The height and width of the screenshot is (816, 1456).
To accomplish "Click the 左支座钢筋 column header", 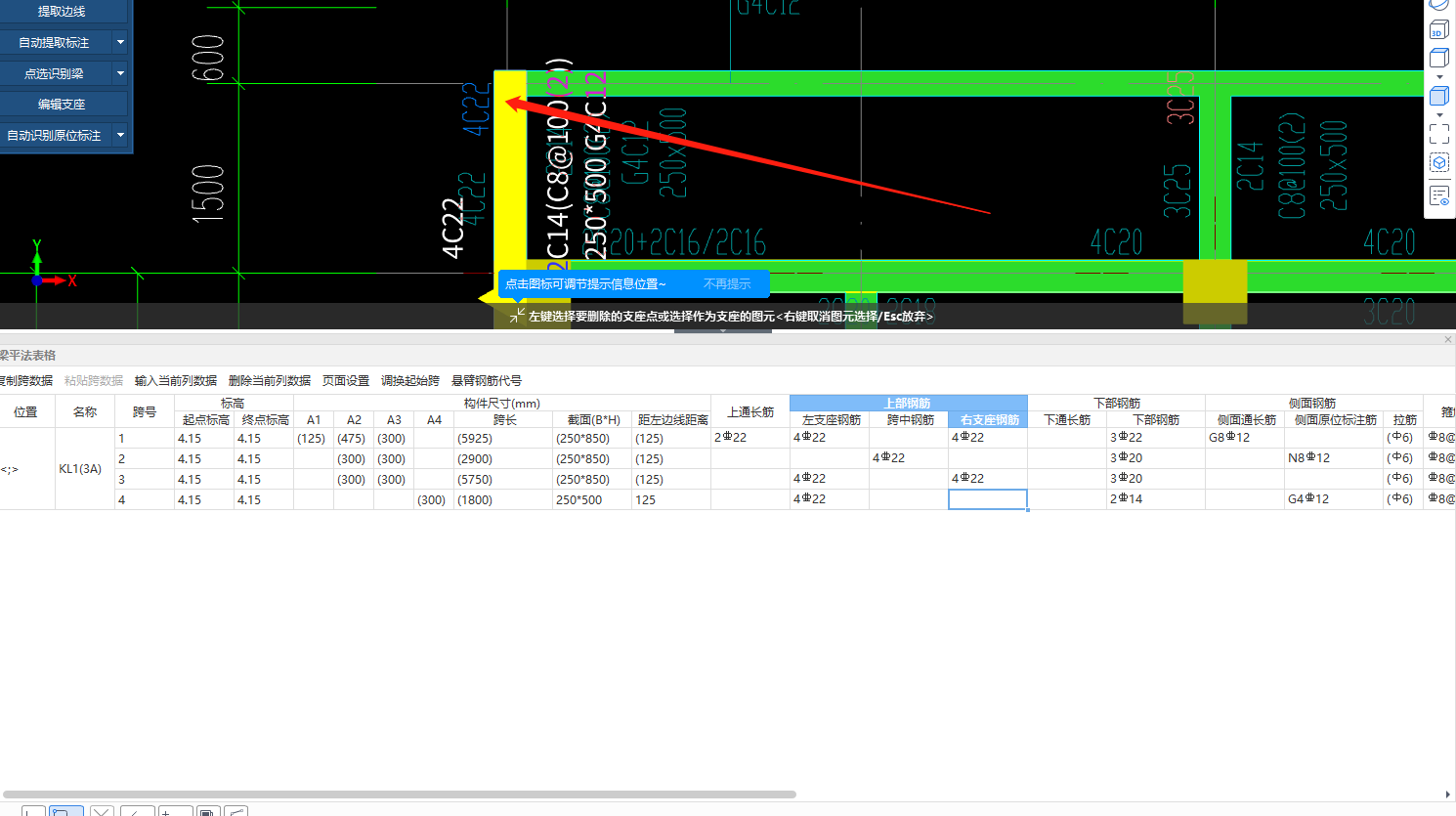I will 830,420.
